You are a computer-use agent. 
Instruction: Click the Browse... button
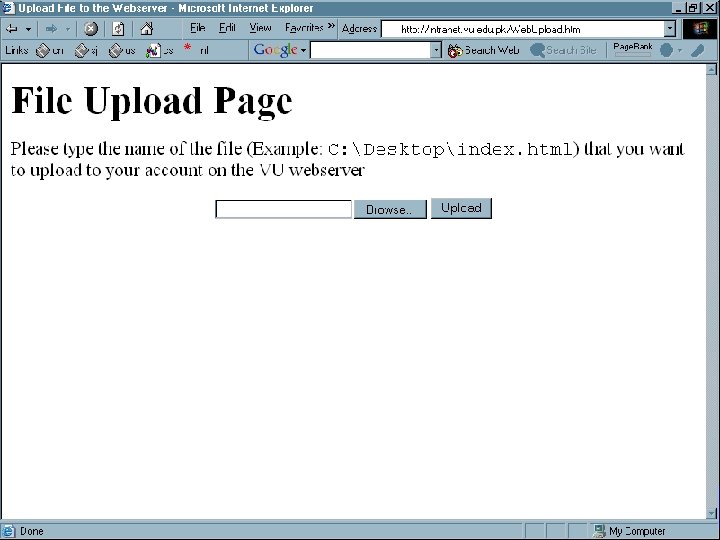(x=390, y=209)
